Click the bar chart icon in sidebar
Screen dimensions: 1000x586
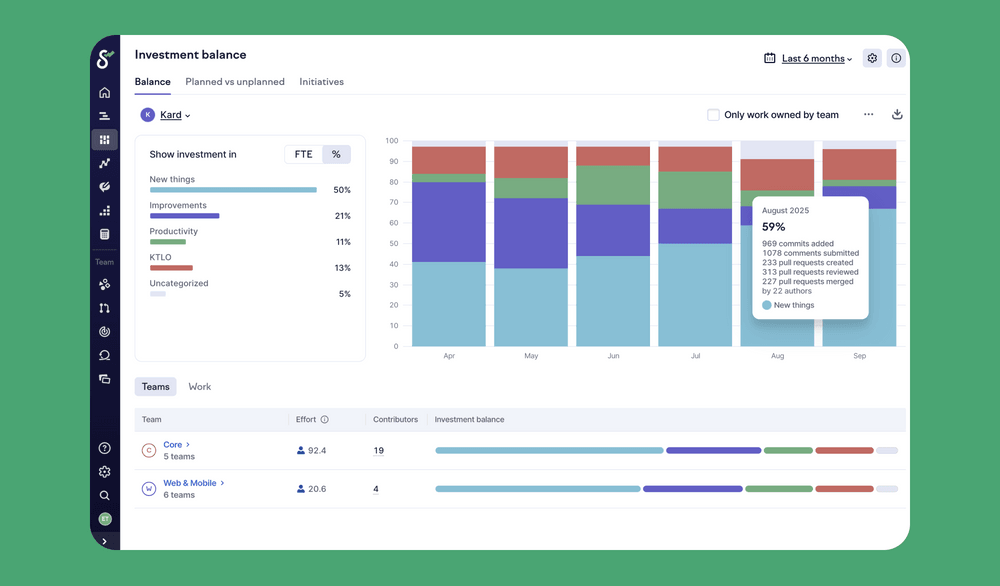[104, 115]
